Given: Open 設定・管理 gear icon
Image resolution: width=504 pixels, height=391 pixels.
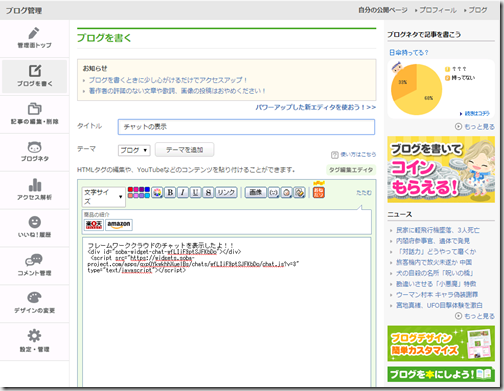Looking at the screenshot, I should (34, 336).
